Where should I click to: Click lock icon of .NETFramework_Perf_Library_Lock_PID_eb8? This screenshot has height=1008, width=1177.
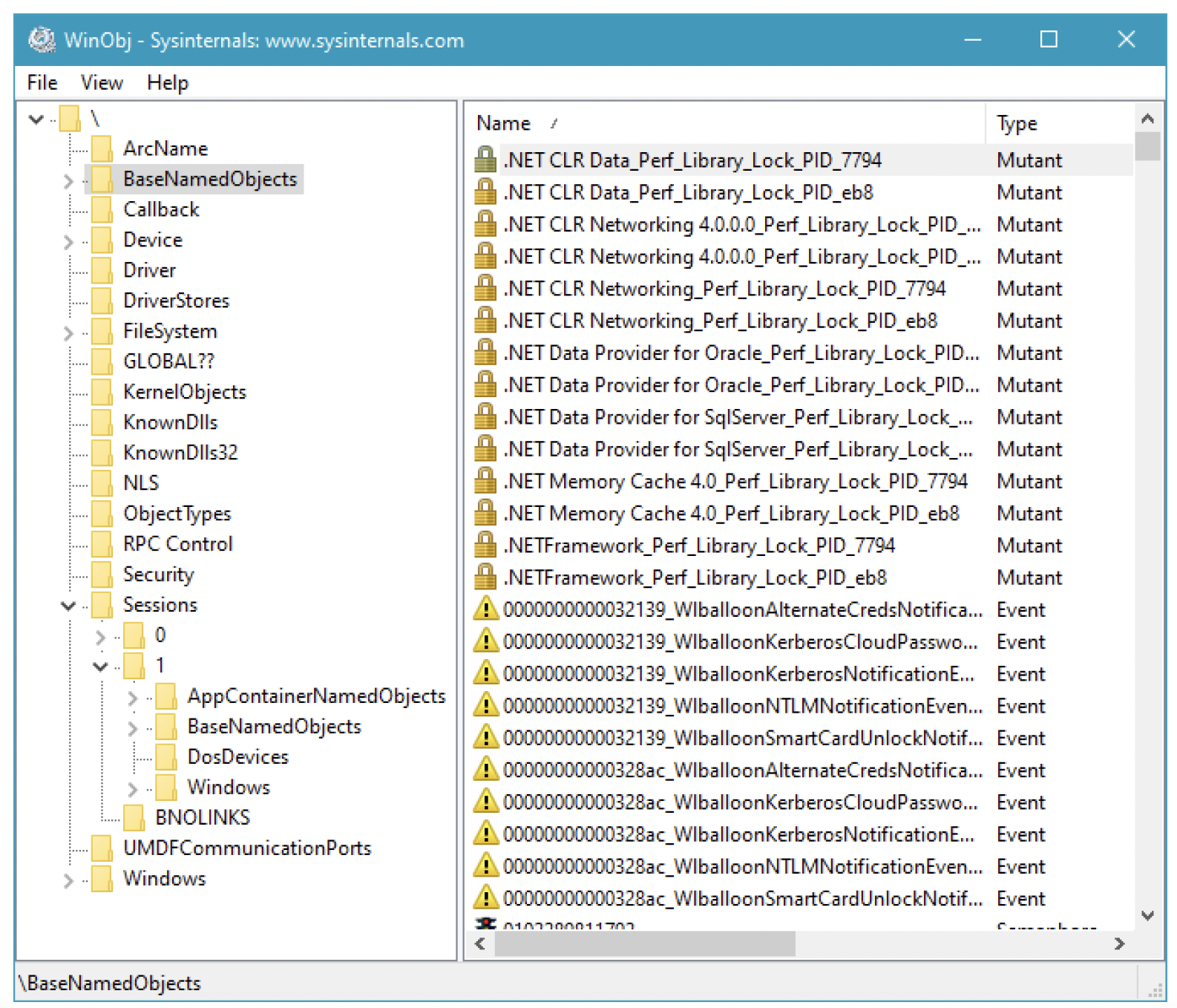click(485, 577)
